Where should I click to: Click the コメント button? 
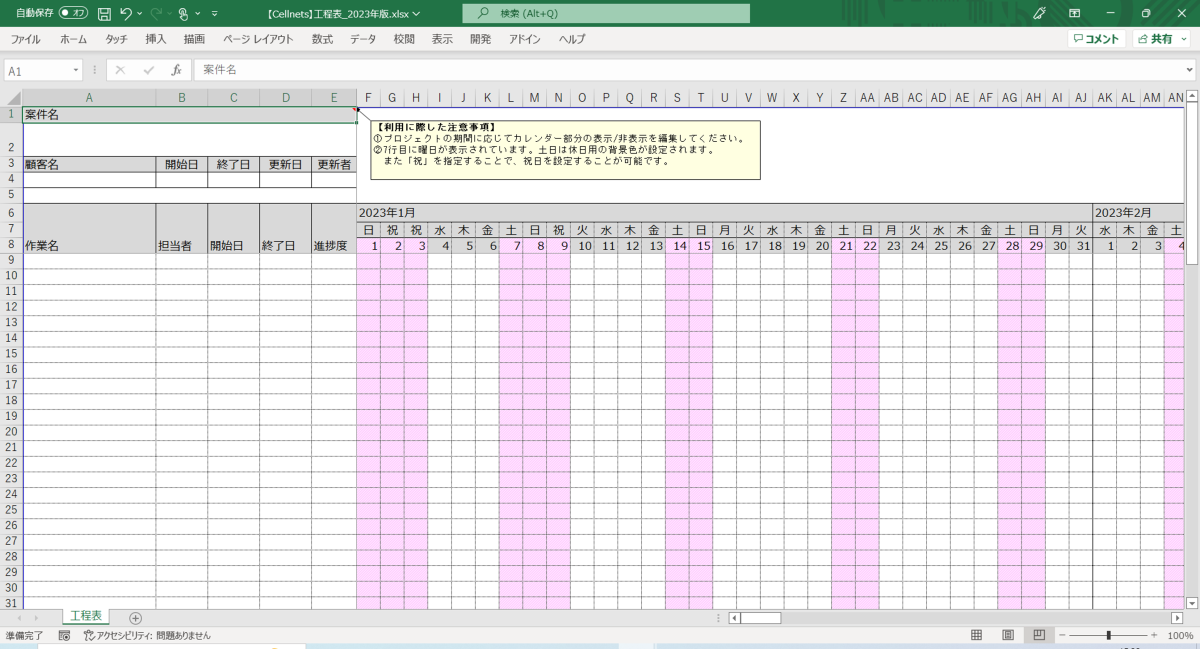pyautogui.click(x=1095, y=39)
